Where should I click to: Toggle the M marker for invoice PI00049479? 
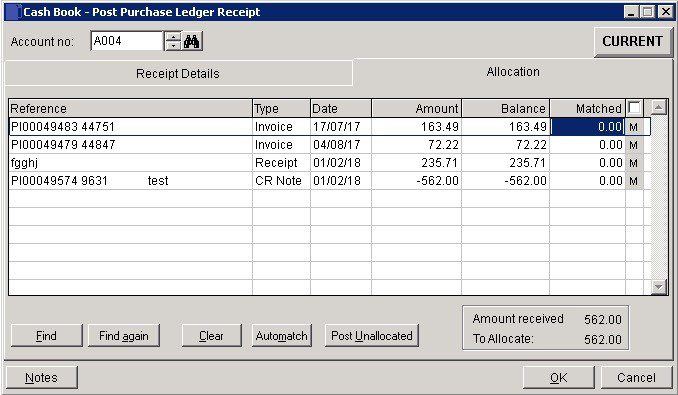tap(633, 145)
